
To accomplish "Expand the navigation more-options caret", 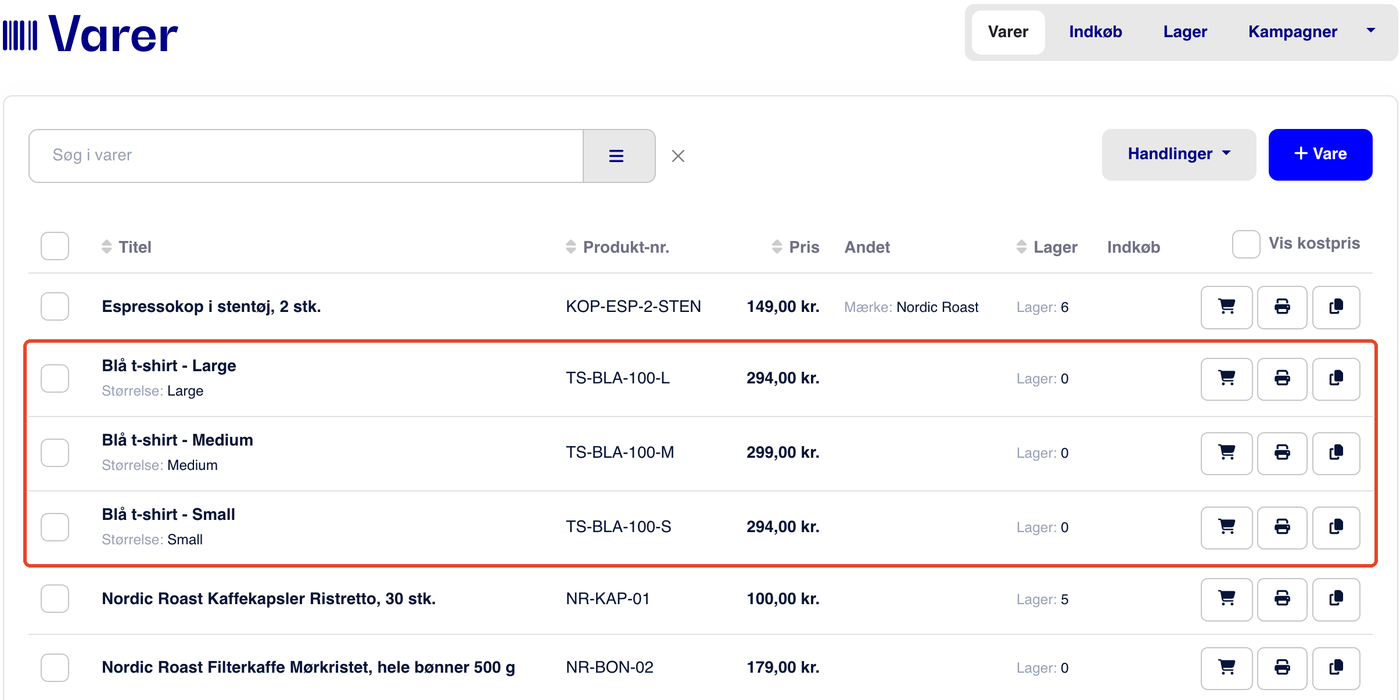I will point(1371,31).
